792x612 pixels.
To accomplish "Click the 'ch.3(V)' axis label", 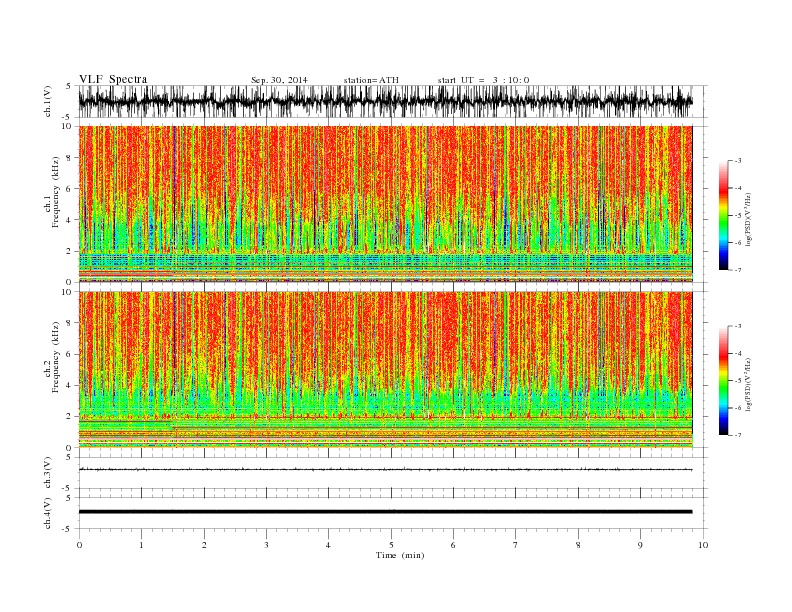I will pyautogui.click(x=48, y=473).
